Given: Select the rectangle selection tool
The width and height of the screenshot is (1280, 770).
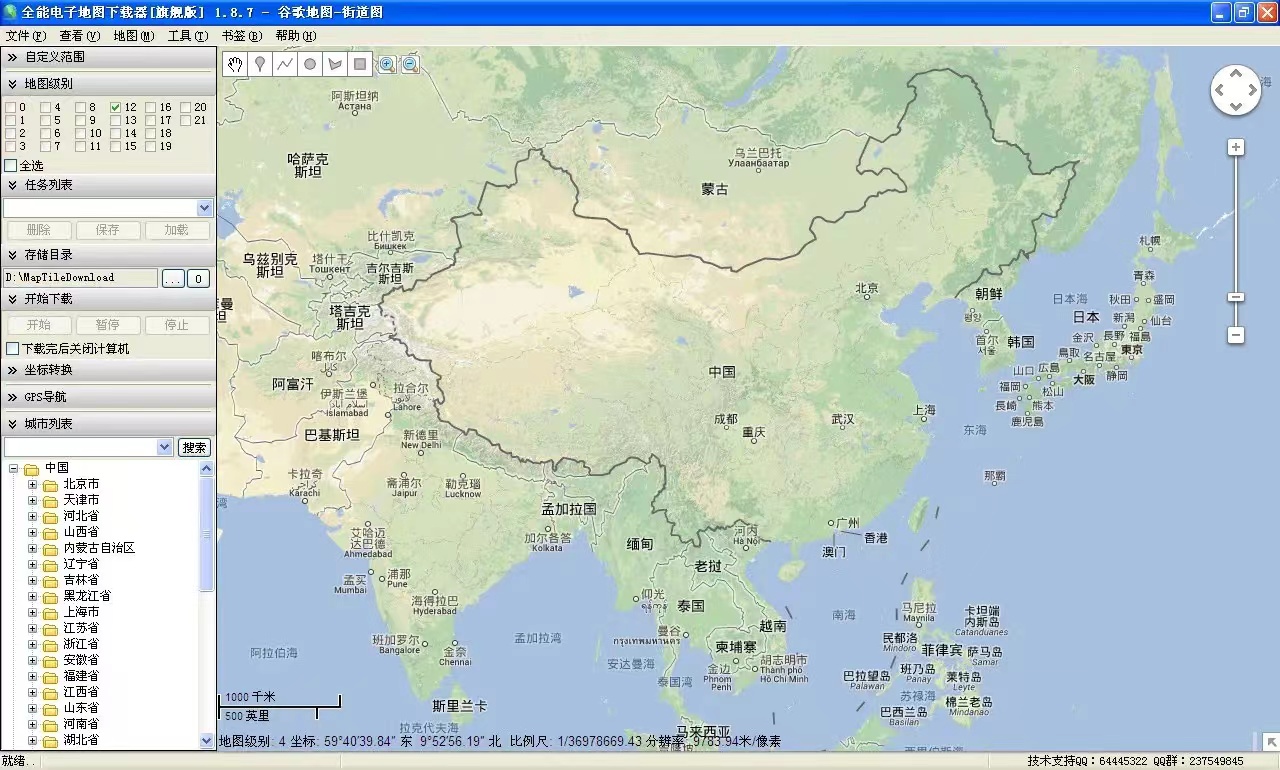Looking at the screenshot, I should [x=359, y=63].
